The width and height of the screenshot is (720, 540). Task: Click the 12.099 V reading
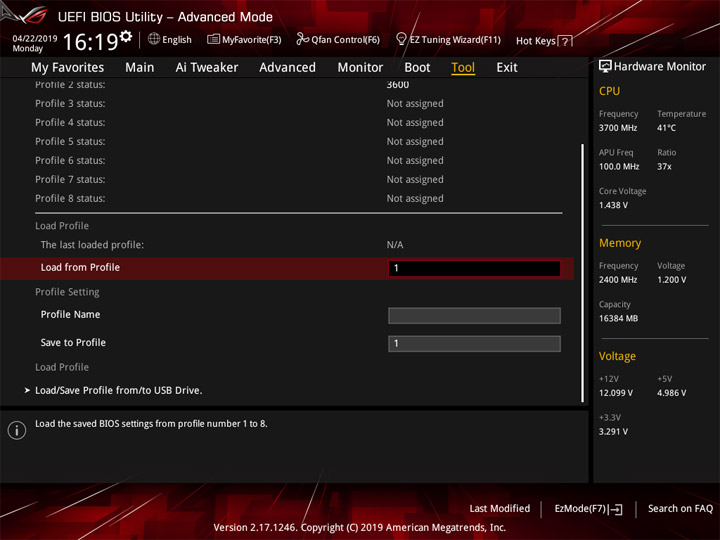pyautogui.click(x=615, y=393)
